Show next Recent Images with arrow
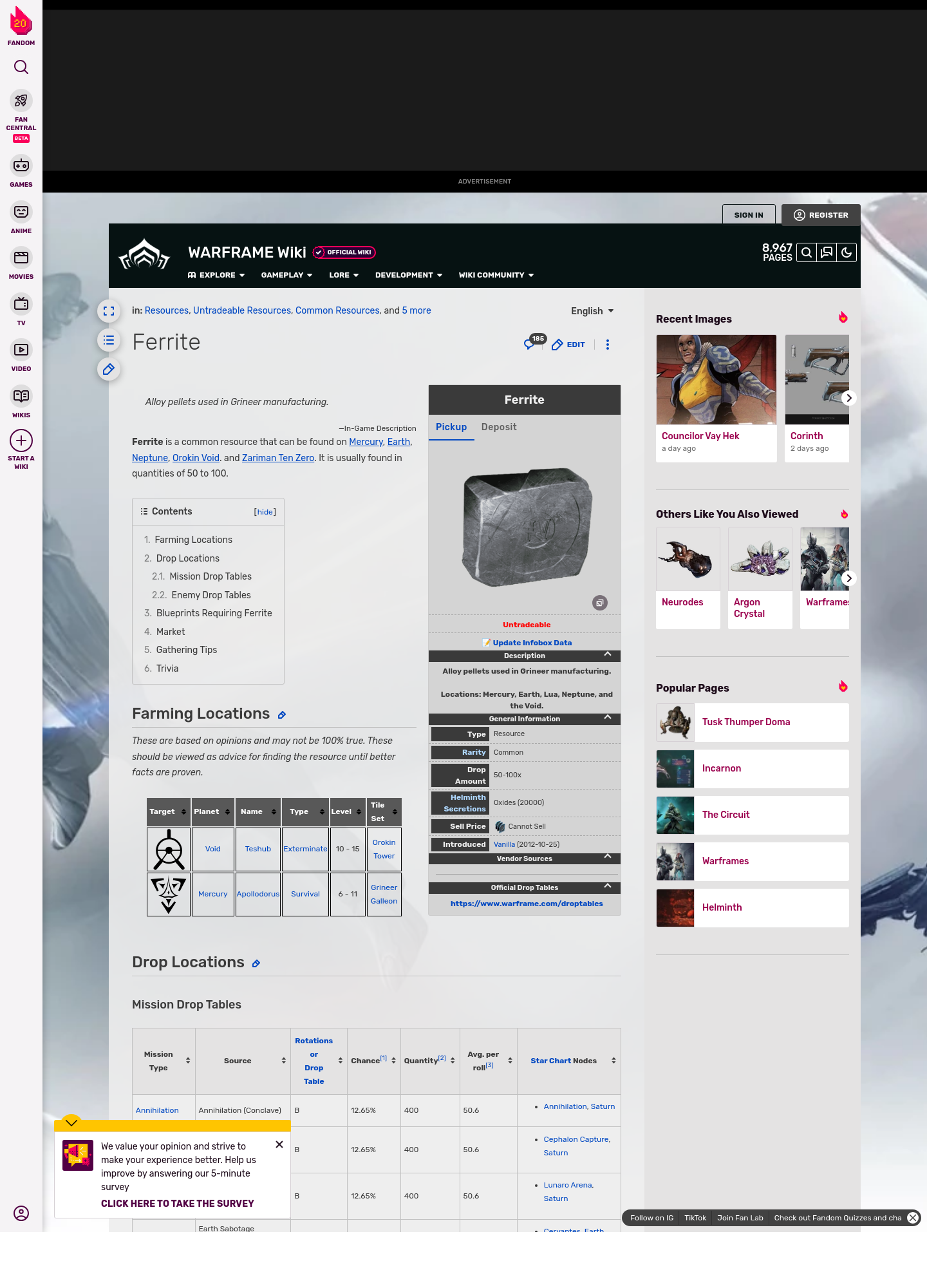The width and height of the screenshot is (927, 1288). coord(849,398)
